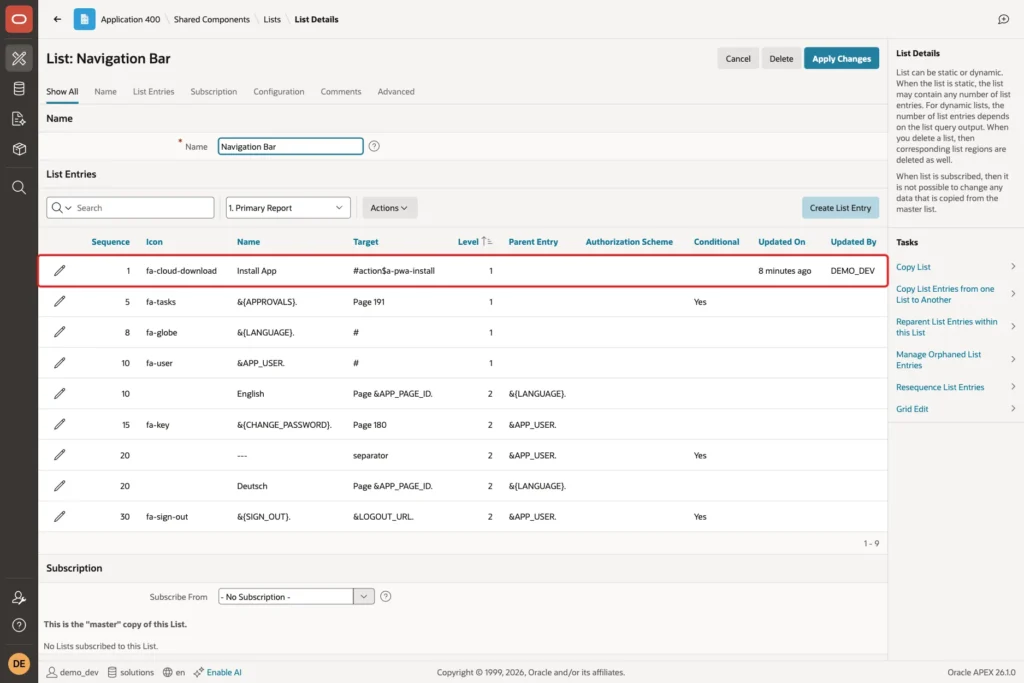1024x683 pixels.
Task: Click the sidebar search magnifier icon
Action: (x=19, y=187)
